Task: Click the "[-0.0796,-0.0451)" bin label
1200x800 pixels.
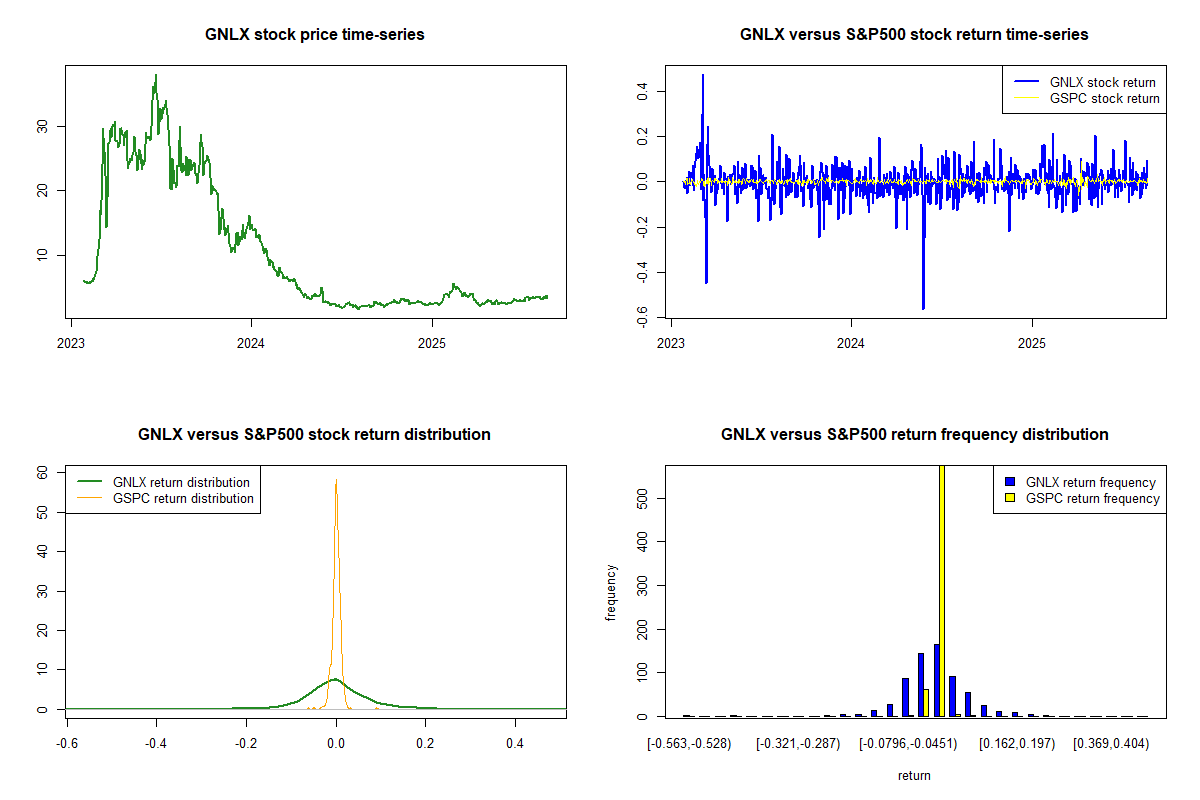Action: pyautogui.click(x=909, y=744)
